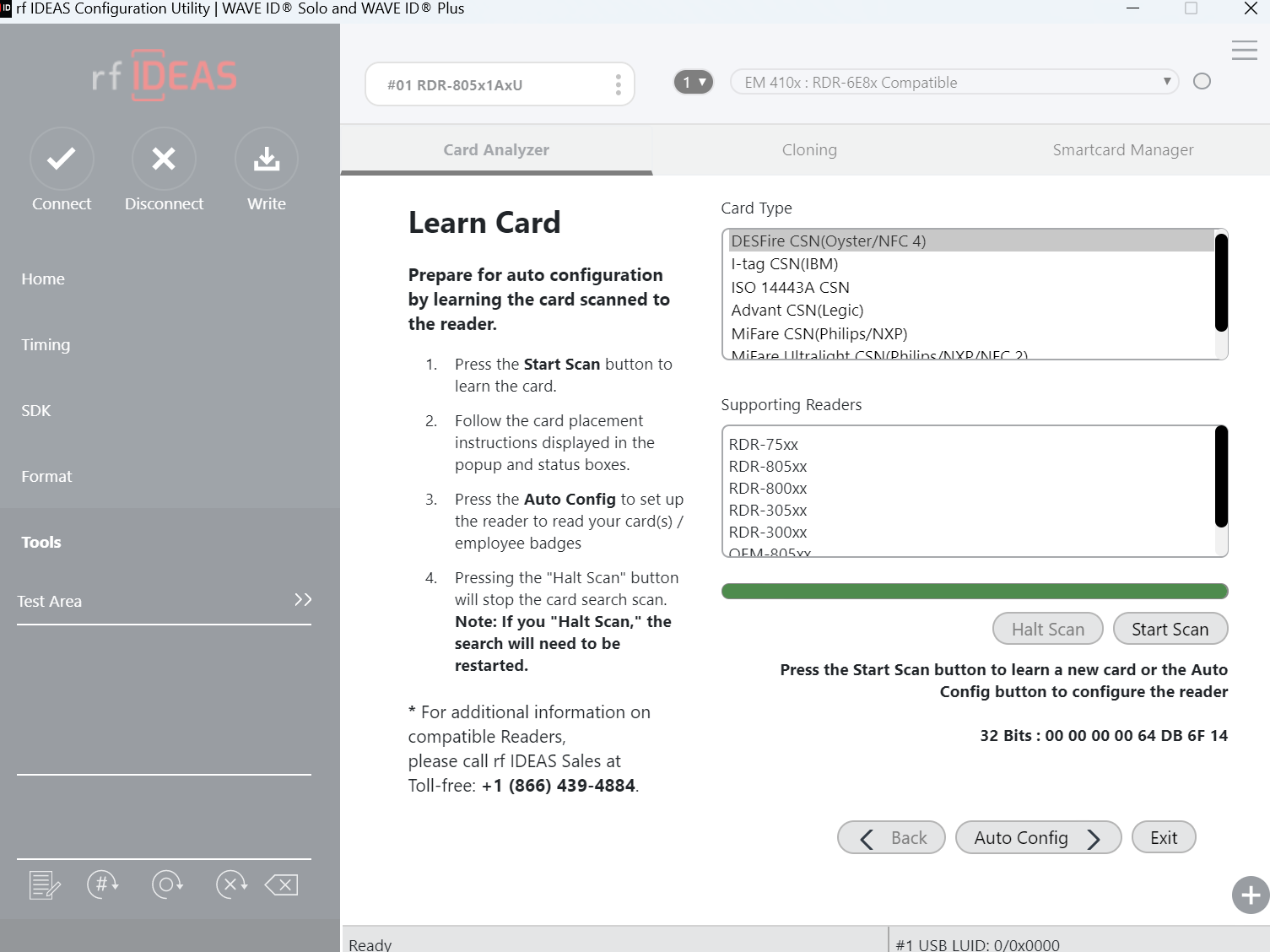Open the Smartcard Manager tab
The image size is (1270, 952).
[1122, 150]
